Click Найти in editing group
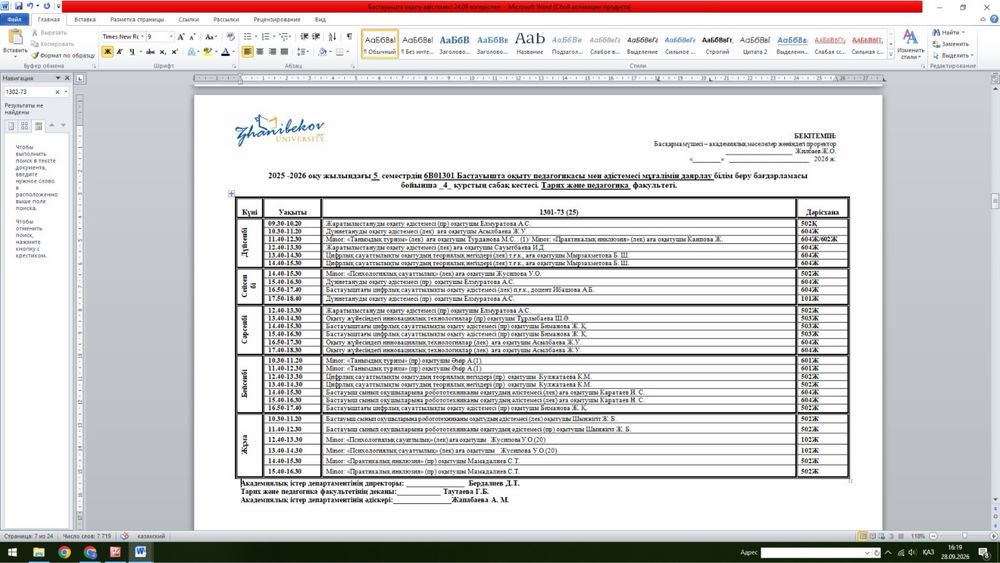 point(950,33)
